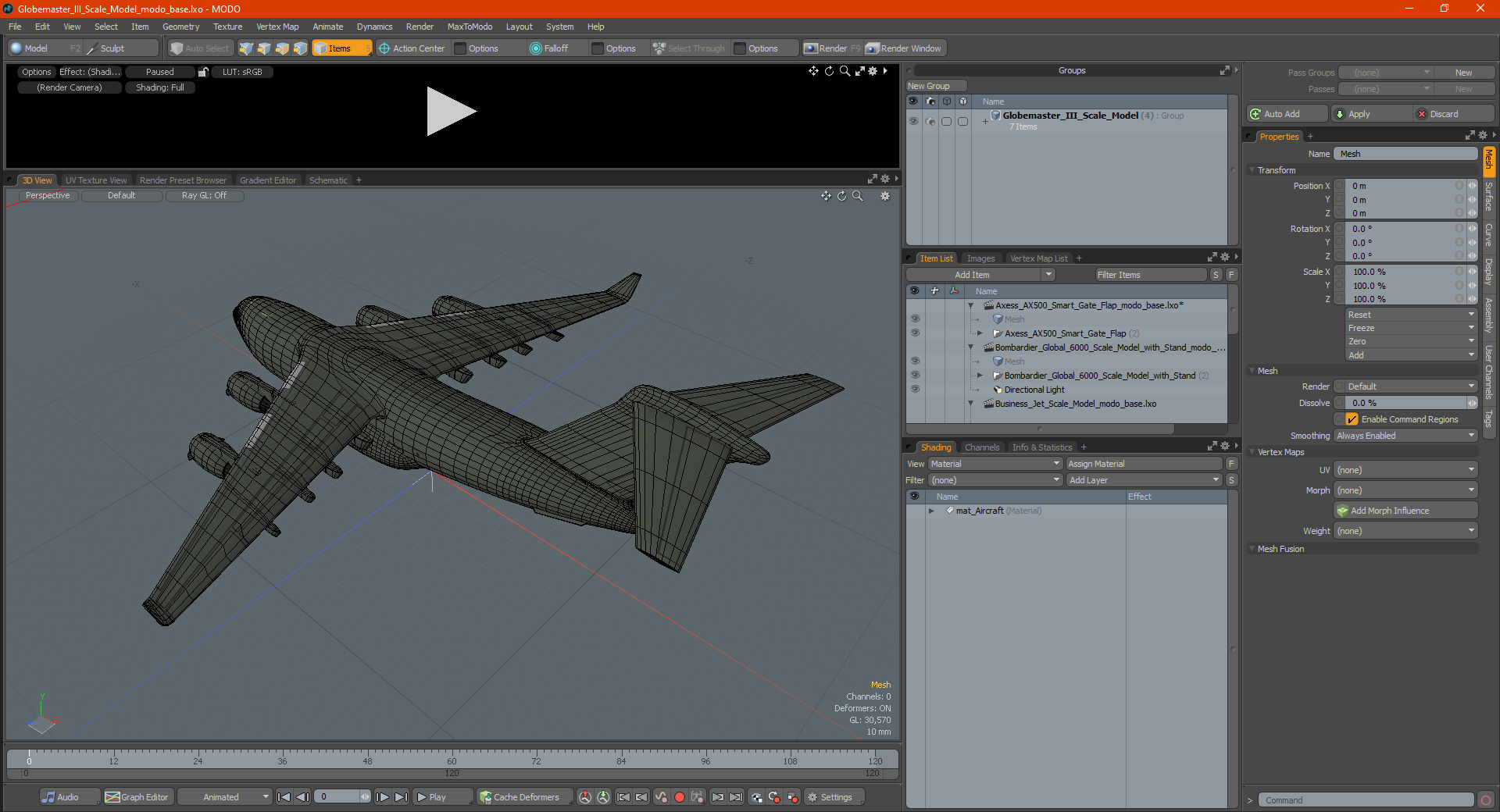
Task: Step to previous frame
Action: click(302, 797)
